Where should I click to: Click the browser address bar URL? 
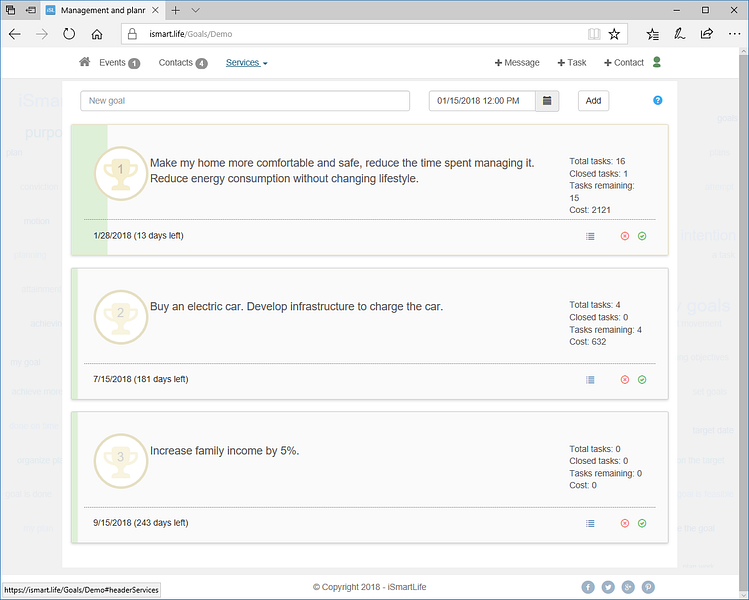point(191,34)
